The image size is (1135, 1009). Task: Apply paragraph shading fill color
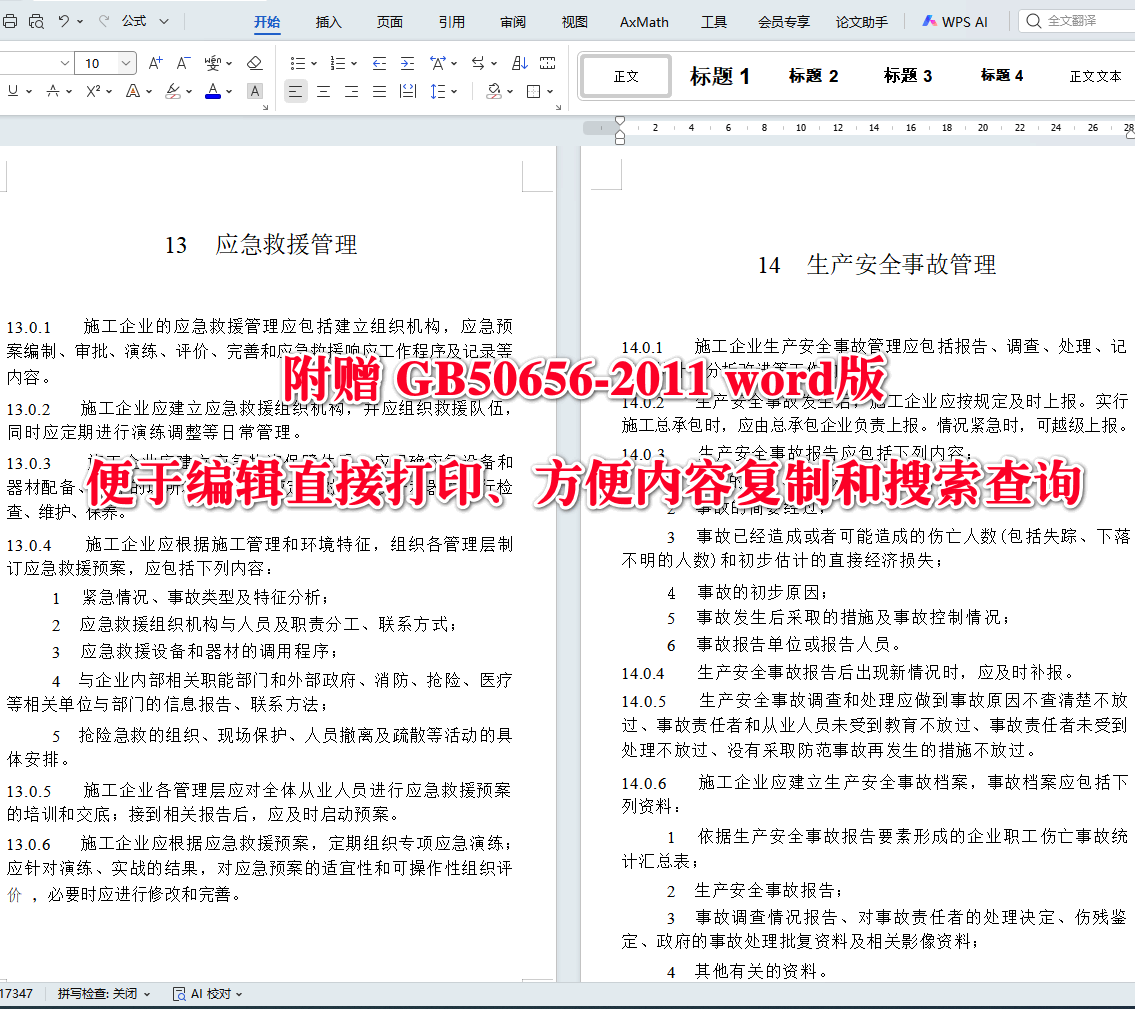point(494,91)
